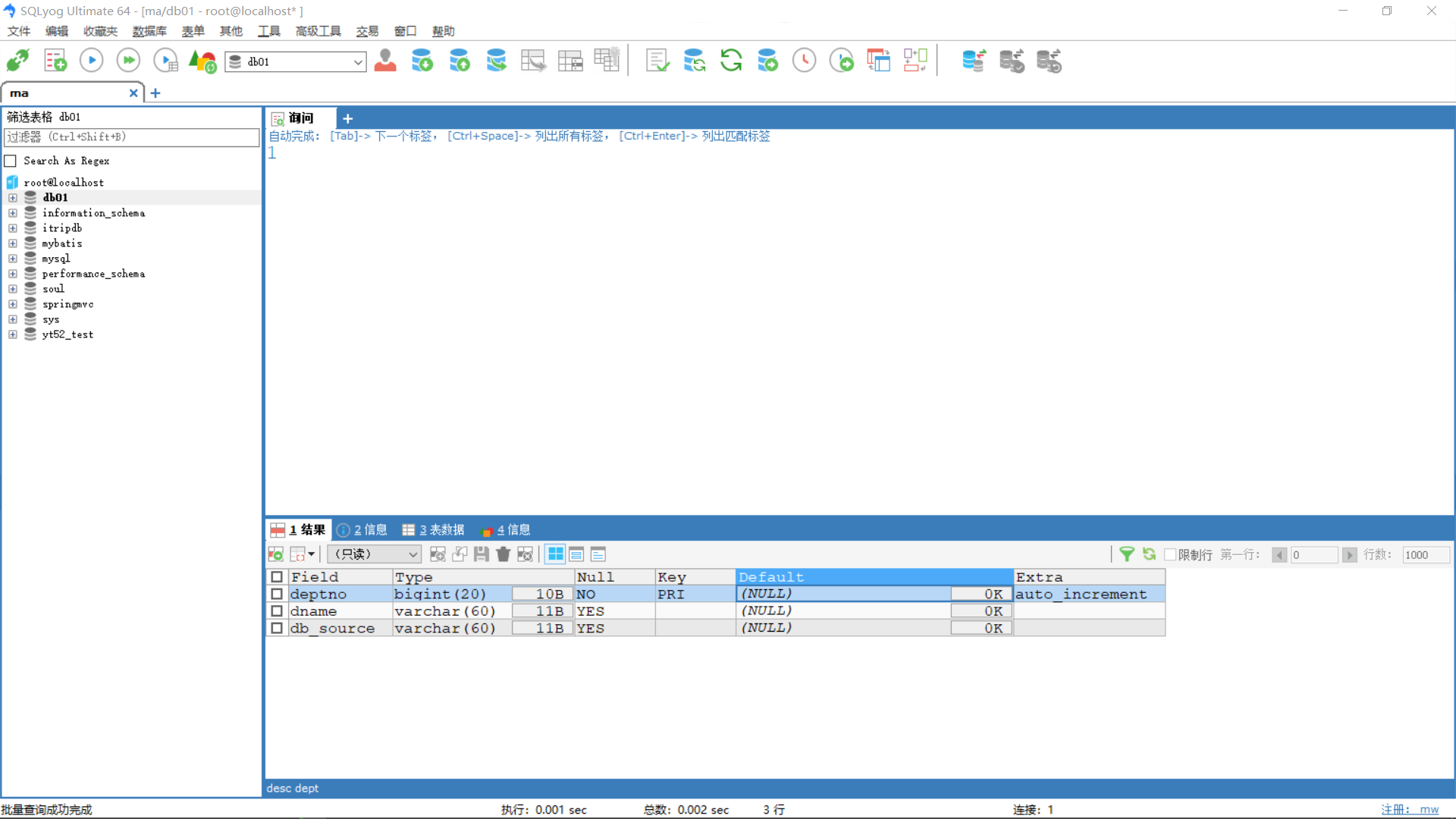Click the delete row trash icon
1456x819 pixels.
pyautogui.click(x=503, y=554)
